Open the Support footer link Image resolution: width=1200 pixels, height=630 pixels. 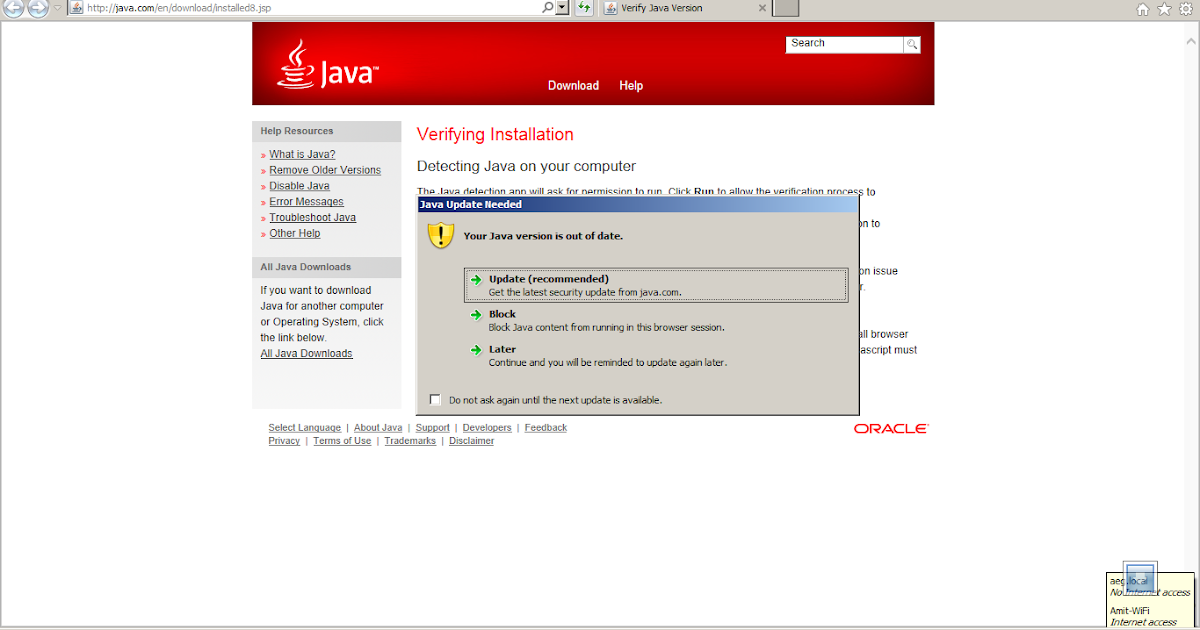[433, 428]
